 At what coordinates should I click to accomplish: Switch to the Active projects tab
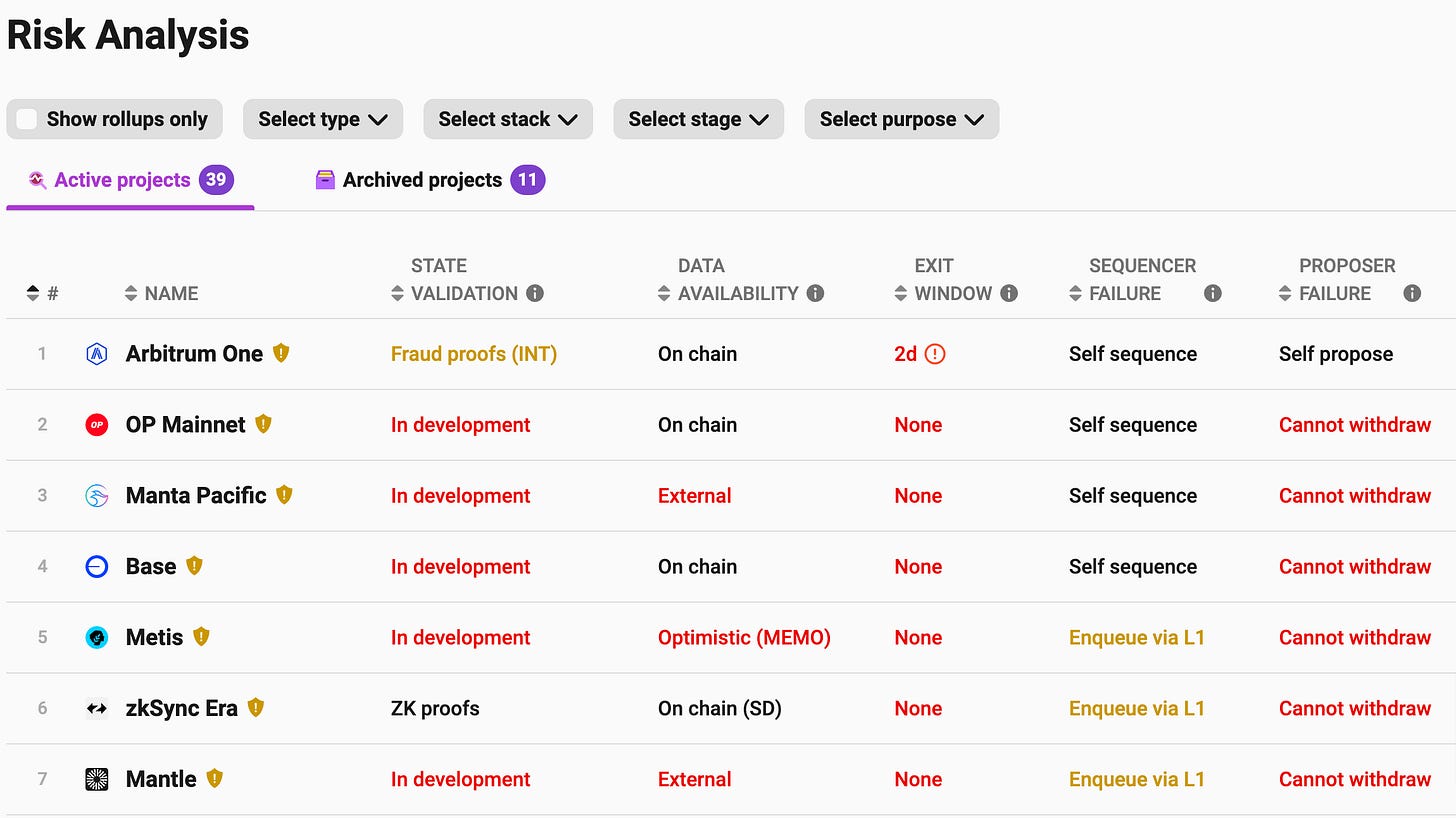coord(130,181)
